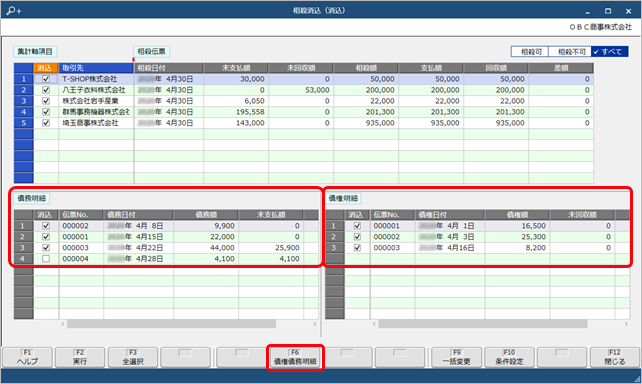
Task: Uncheck 債権明細 slip 000002 dated 4月3日
Action: [x=357, y=237]
